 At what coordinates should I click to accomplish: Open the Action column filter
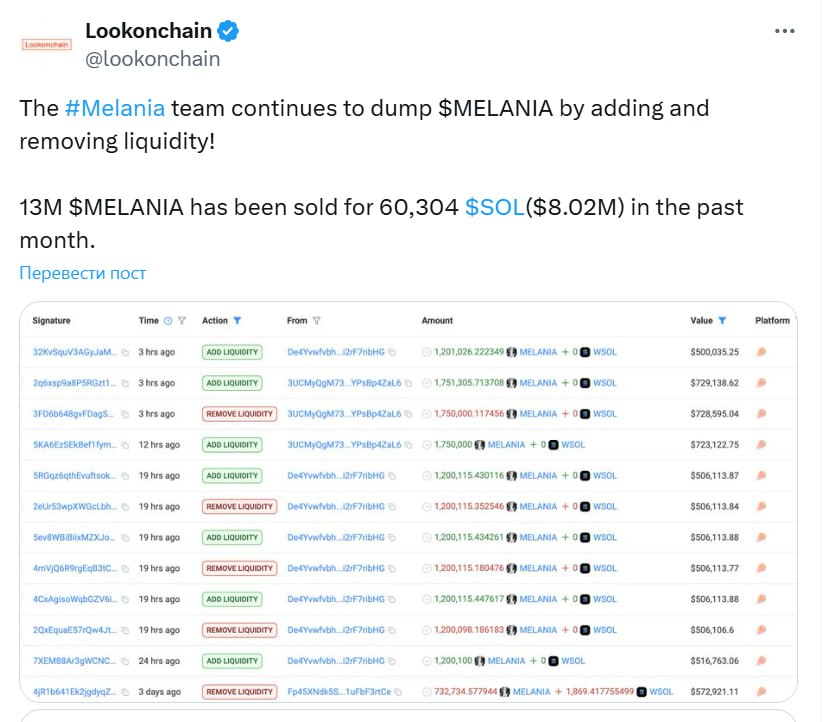click(237, 321)
